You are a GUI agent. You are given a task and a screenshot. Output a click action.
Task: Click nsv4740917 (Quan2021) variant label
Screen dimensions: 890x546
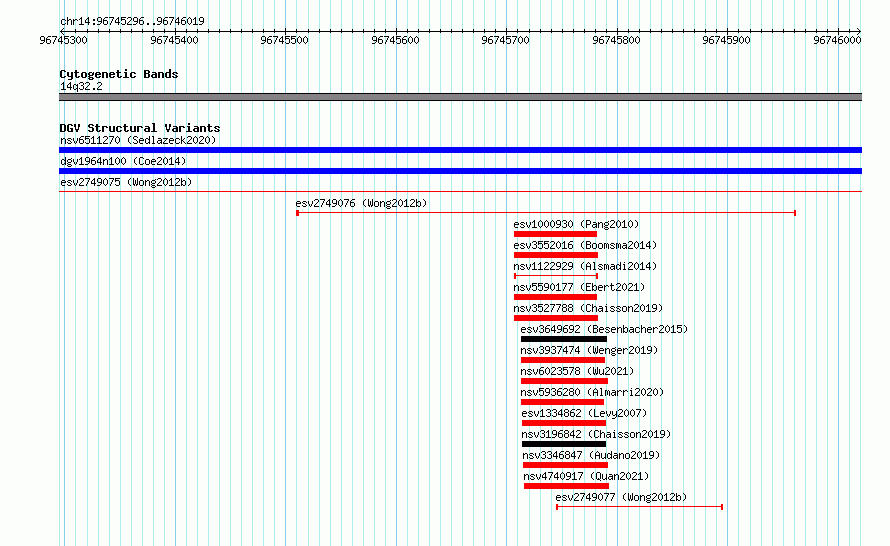586,476
